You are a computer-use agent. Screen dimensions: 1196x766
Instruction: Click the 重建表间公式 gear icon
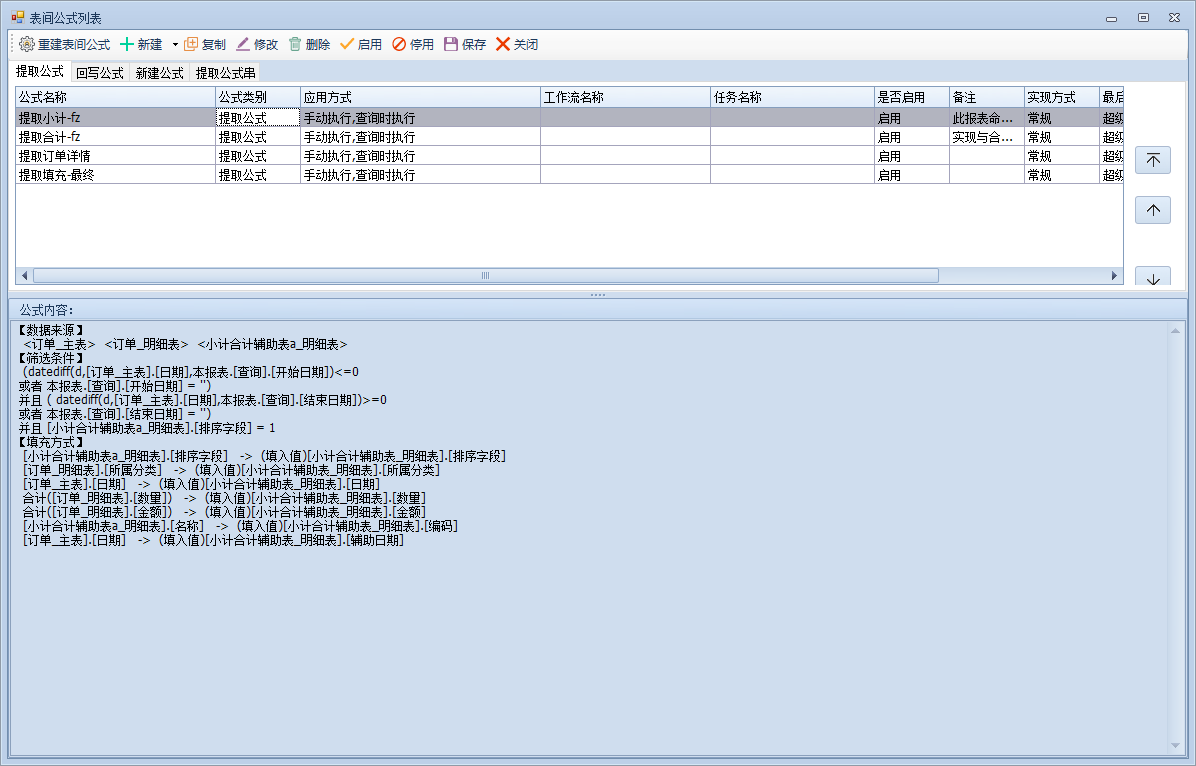[x=27, y=44]
